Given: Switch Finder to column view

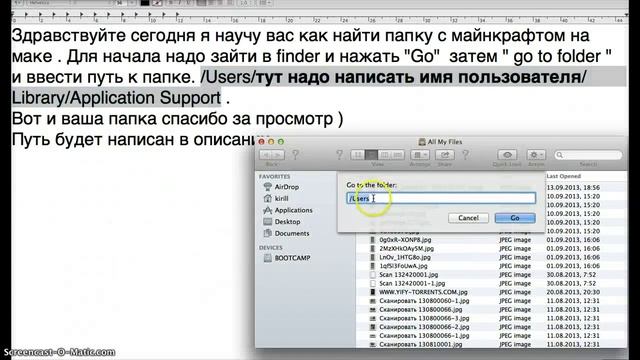Looking at the screenshot, I should 384,155.
